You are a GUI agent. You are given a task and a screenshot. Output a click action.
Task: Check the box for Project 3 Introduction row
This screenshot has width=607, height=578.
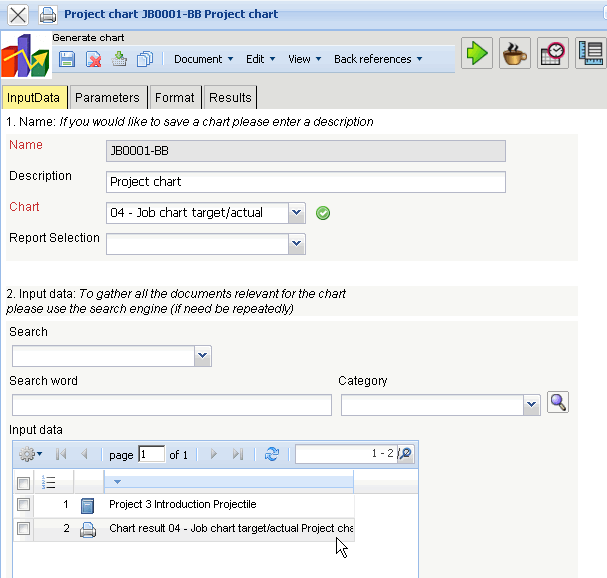[24, 505]
